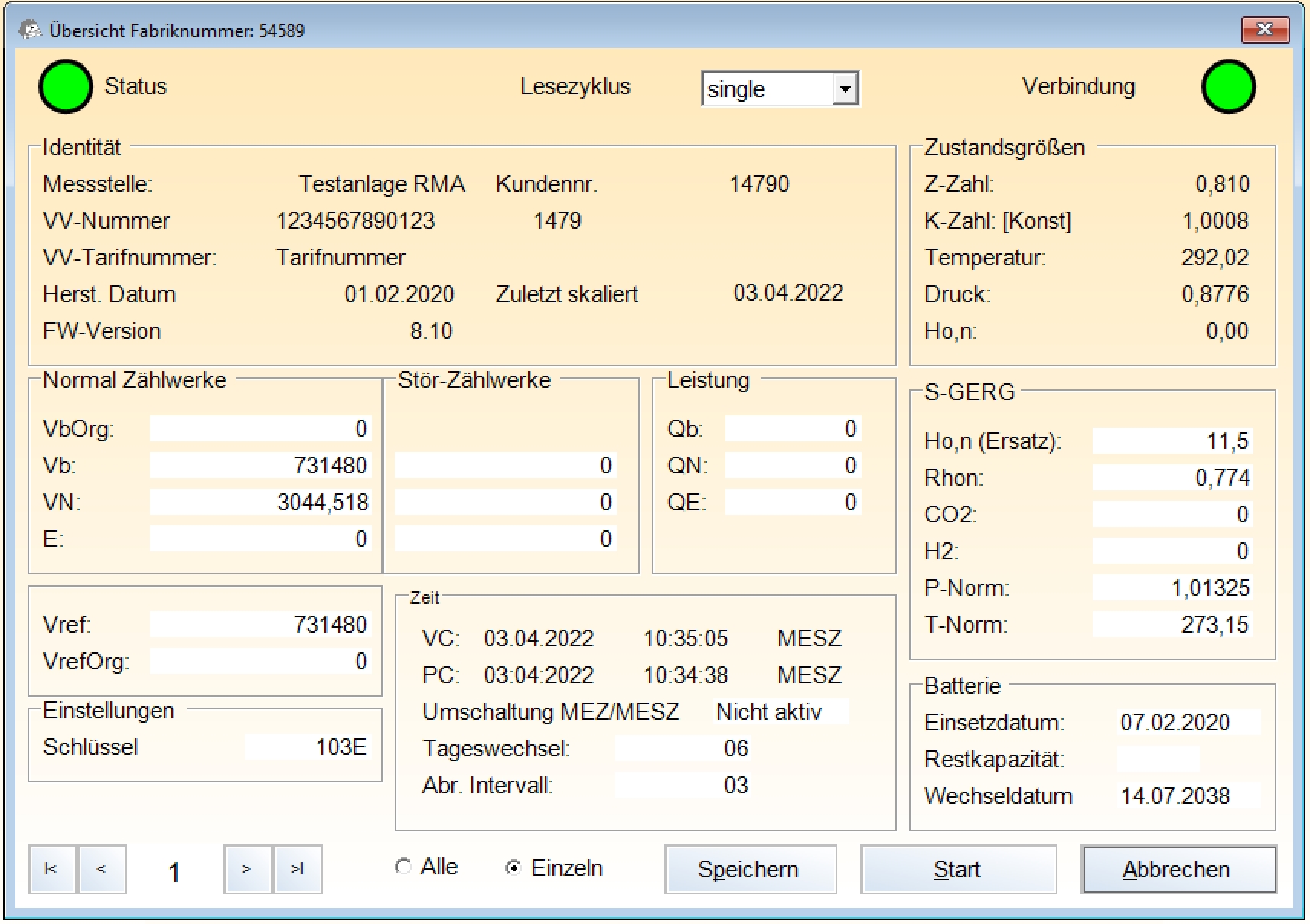Screen dimensions: 1310x924
Task: Click the E value field in Normal Zählwerke
Action: [x=260, y=538]
